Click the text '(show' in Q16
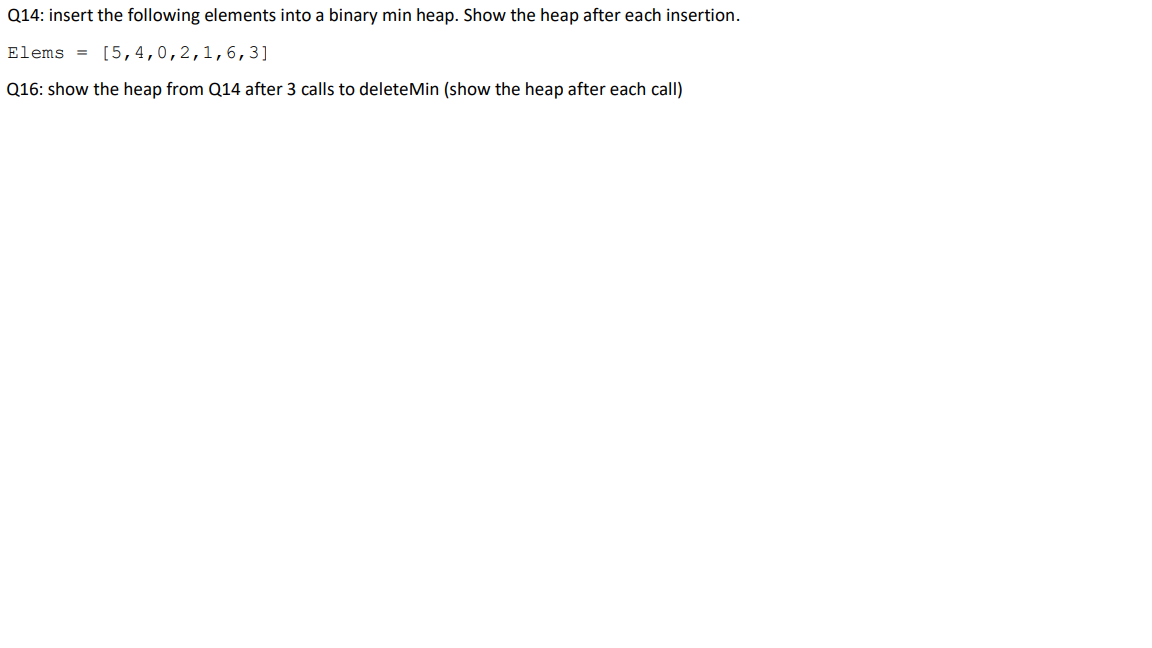 (467, 90)
